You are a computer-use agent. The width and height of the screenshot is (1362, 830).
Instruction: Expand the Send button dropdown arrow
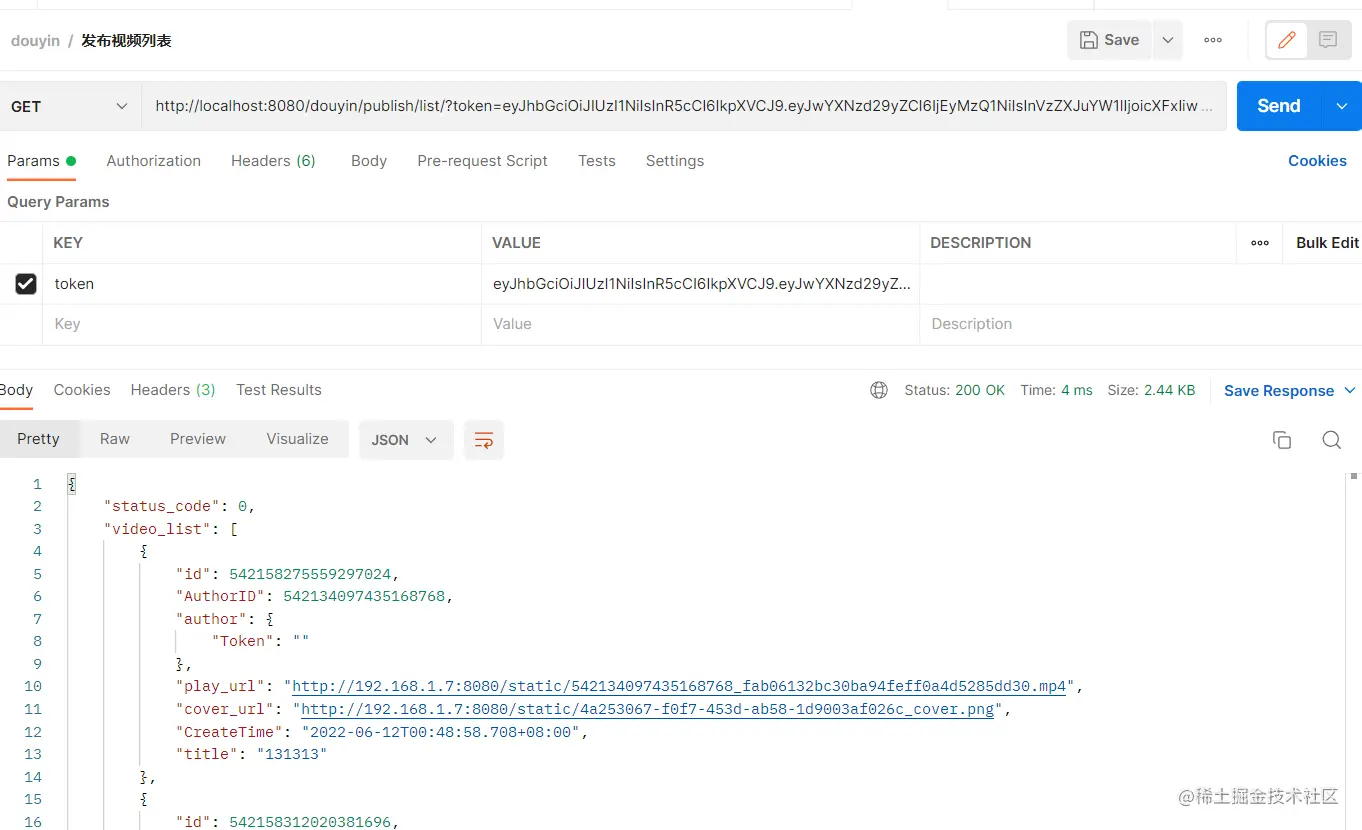1342,106
